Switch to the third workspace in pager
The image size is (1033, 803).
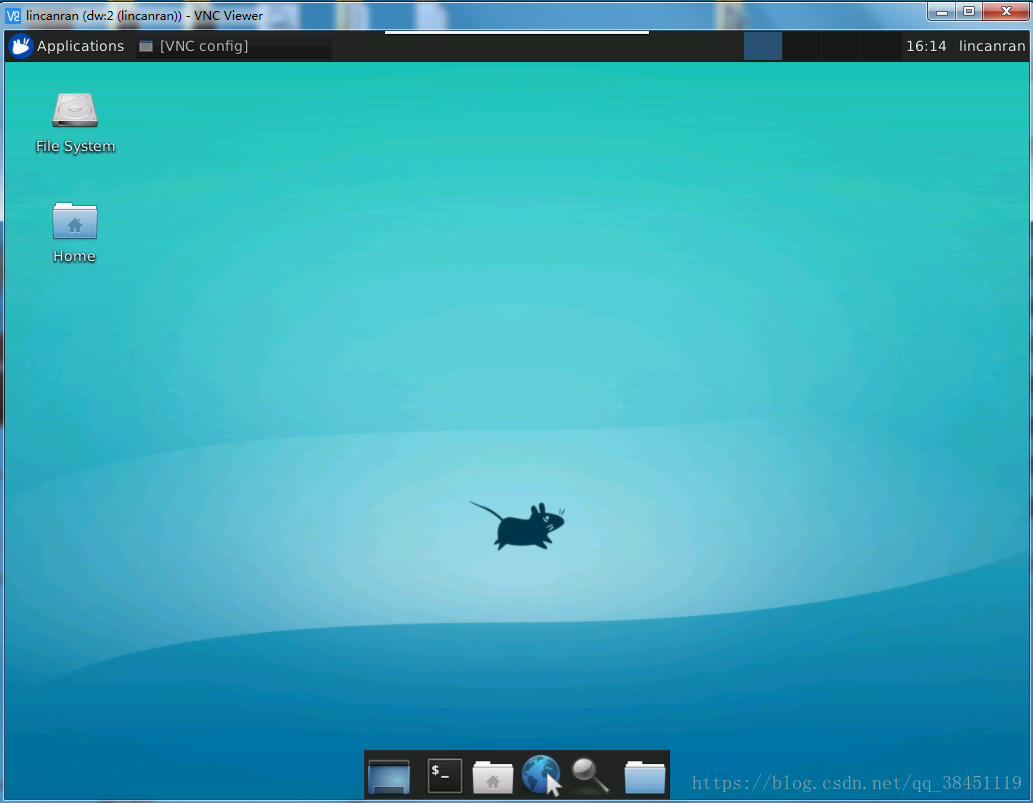(x=841, y=46)
